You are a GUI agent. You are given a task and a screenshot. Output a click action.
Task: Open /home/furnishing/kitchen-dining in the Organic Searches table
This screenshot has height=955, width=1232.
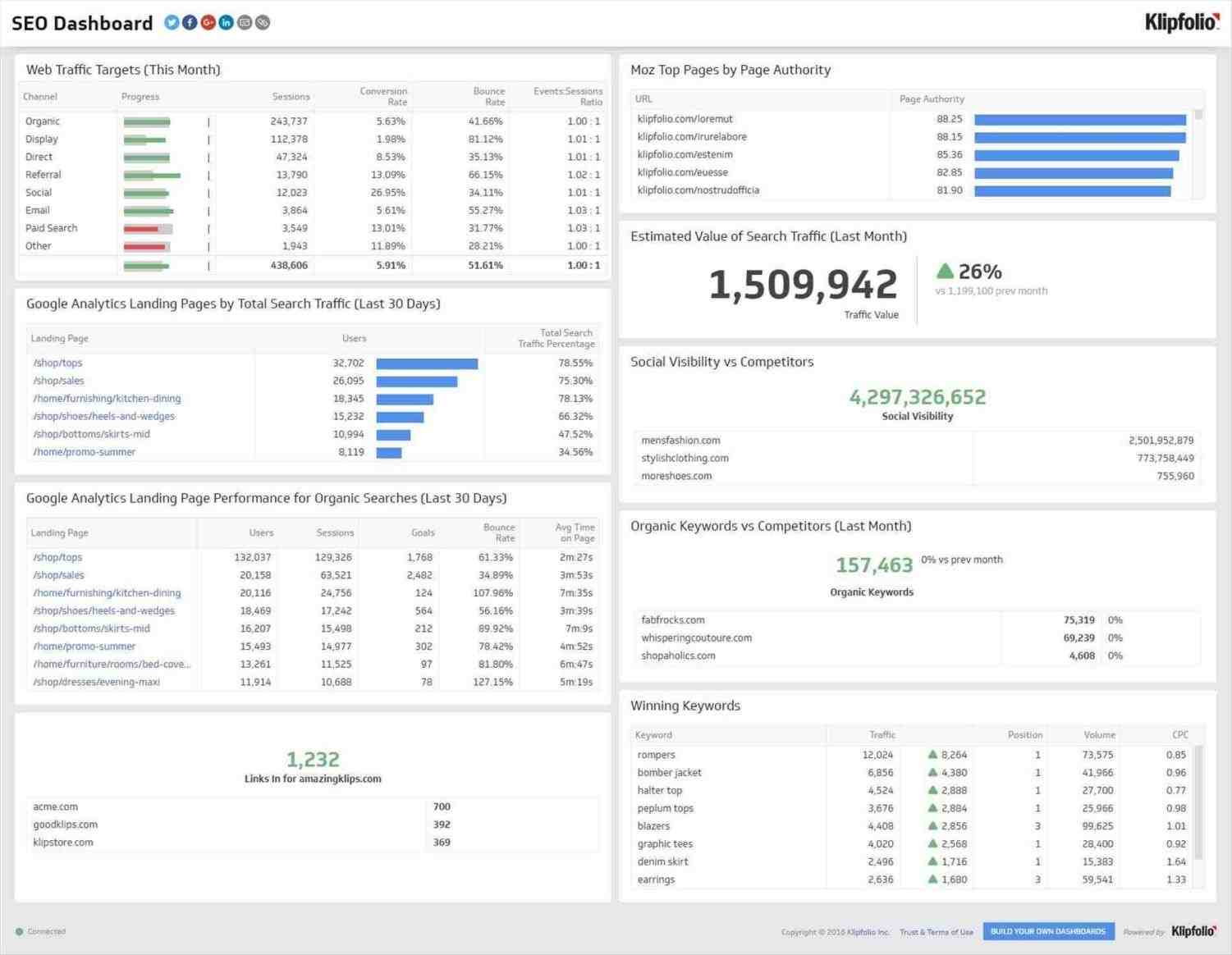[x=107, y=592]
